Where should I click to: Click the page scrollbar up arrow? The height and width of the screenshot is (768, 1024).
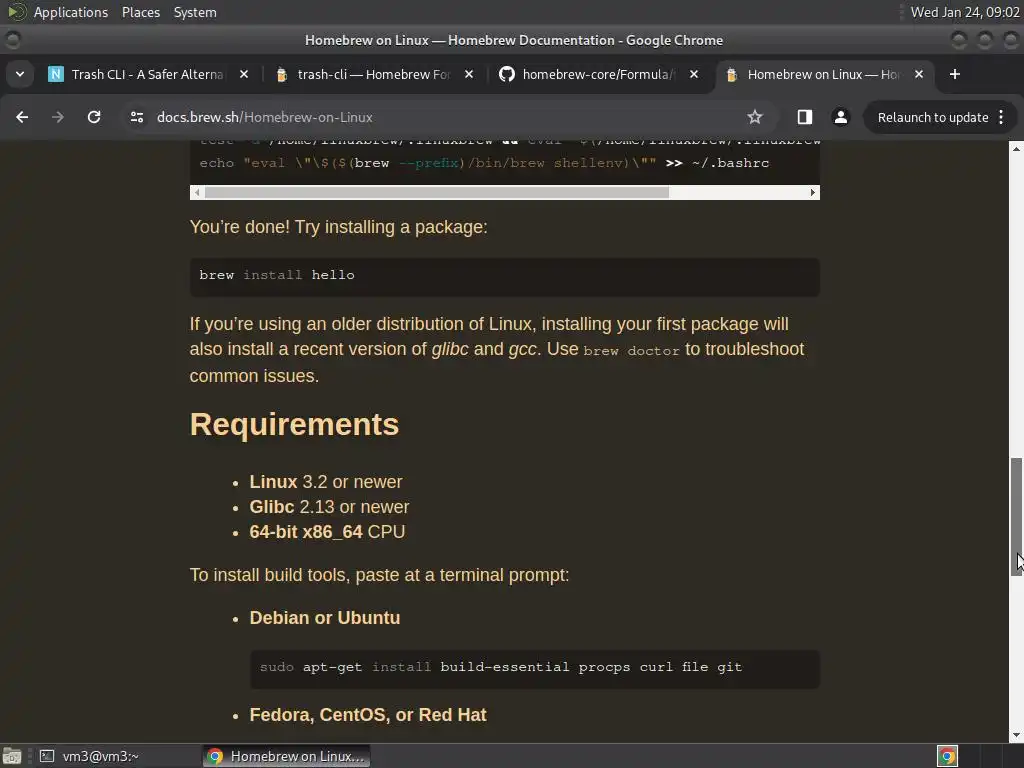pos(1016,149)
